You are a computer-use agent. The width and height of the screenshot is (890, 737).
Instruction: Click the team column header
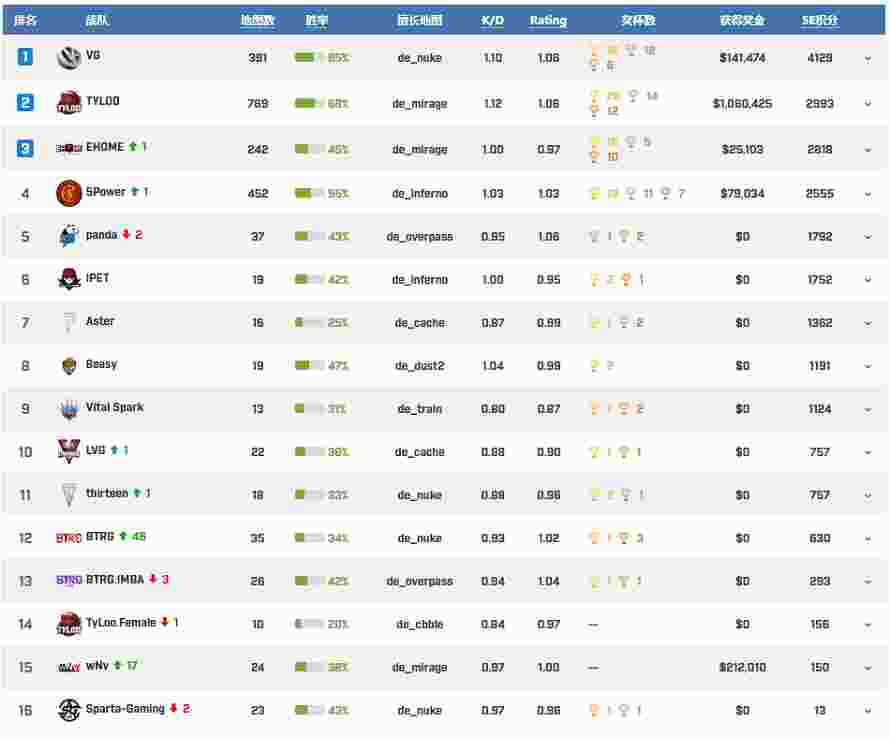click(x=97, y=20)
